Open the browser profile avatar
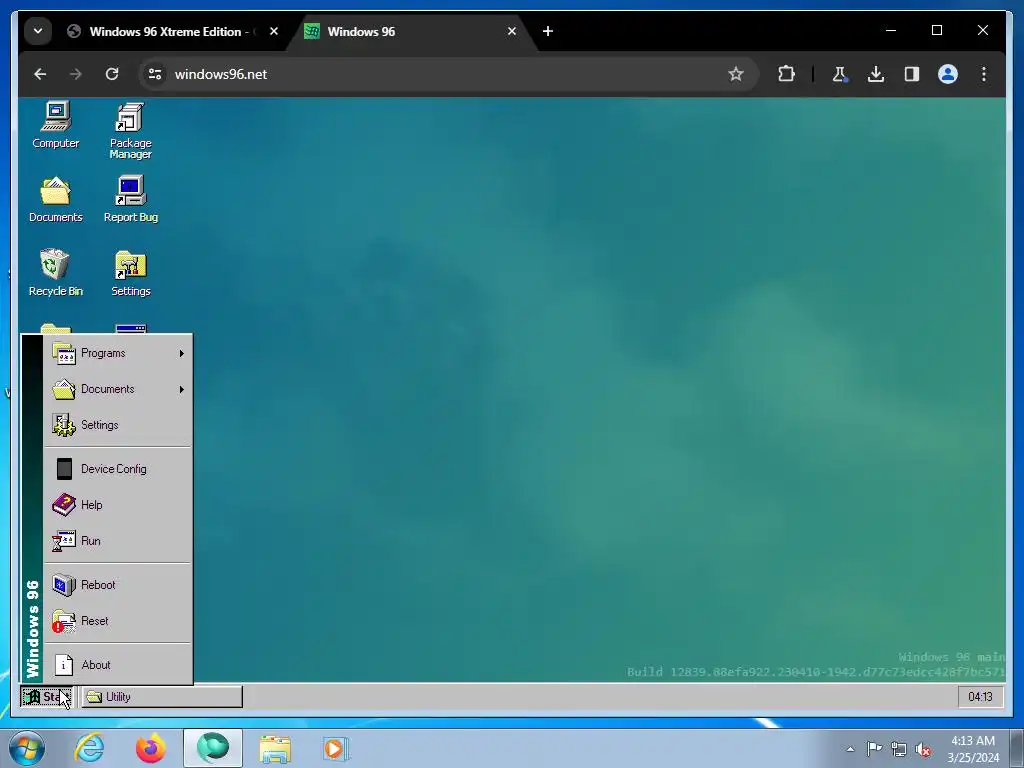The width and height of the screenshot is (1024, 768). 948,74
